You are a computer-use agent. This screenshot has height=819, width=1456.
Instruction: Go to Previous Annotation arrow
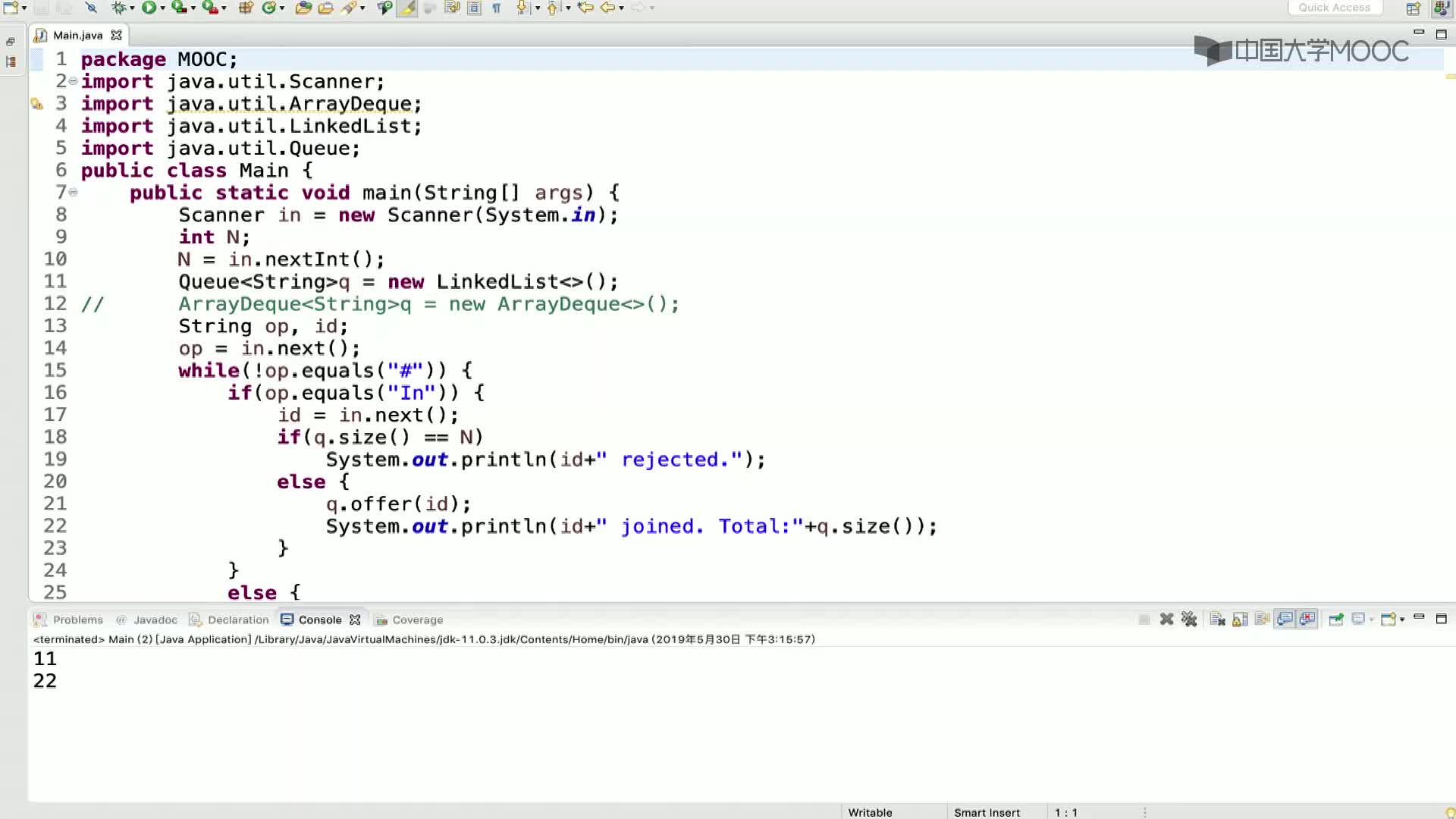[x=553, y=8]
